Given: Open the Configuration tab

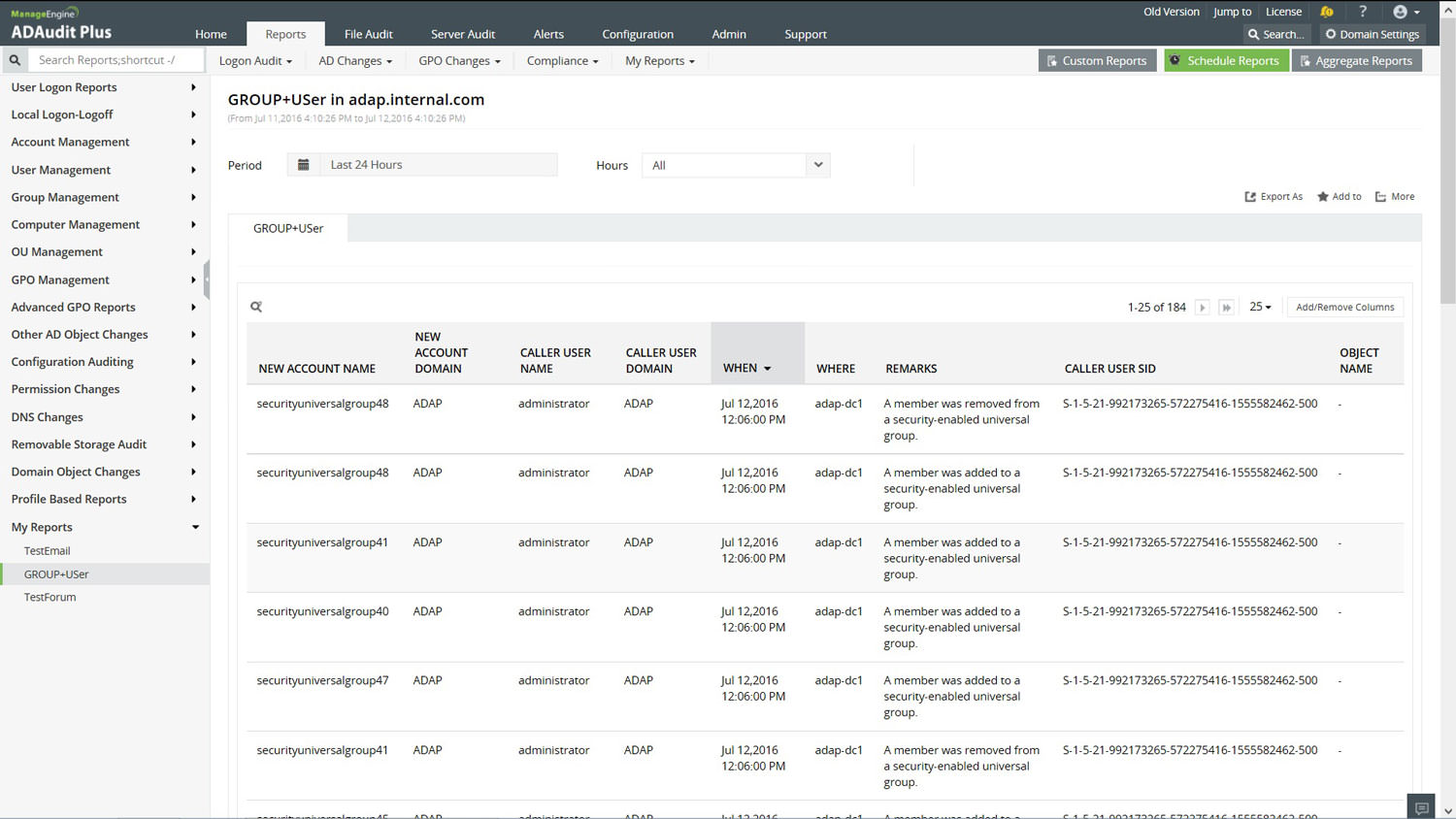Looking at the screenshot, I should coord(637,34).
